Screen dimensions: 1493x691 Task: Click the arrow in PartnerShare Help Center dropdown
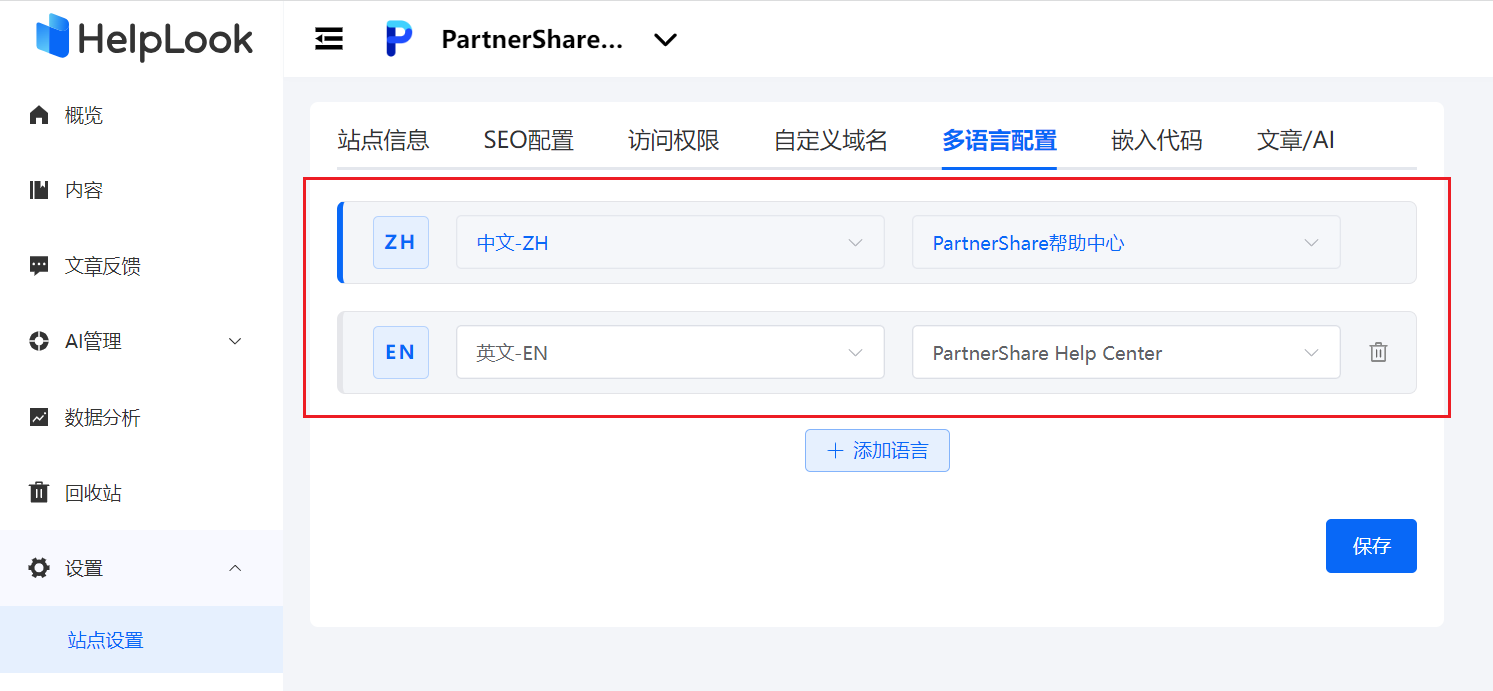click(x=1311, y=352)
